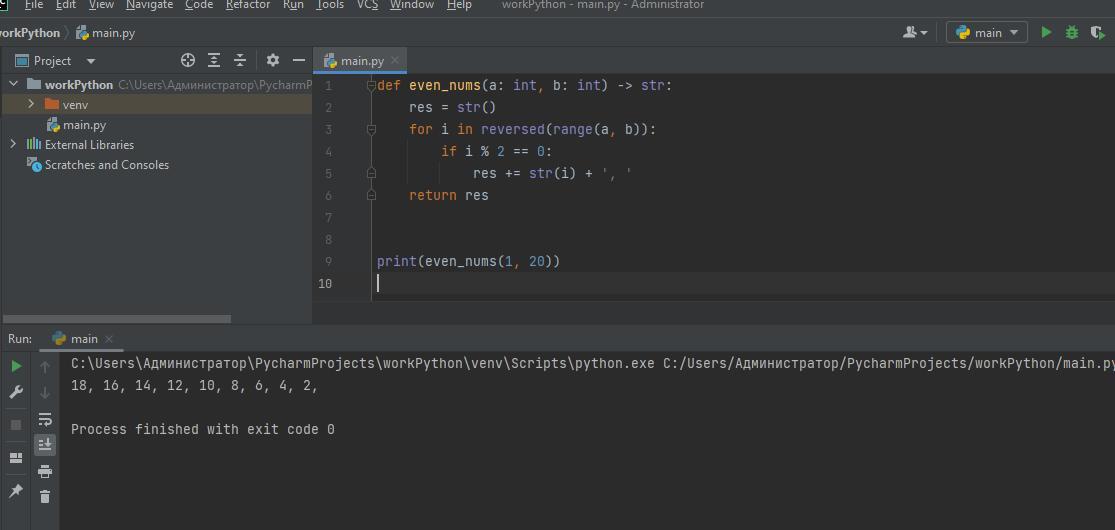
Task: Collapse all nodes in Project panel
Action: (x=240, y=61)
